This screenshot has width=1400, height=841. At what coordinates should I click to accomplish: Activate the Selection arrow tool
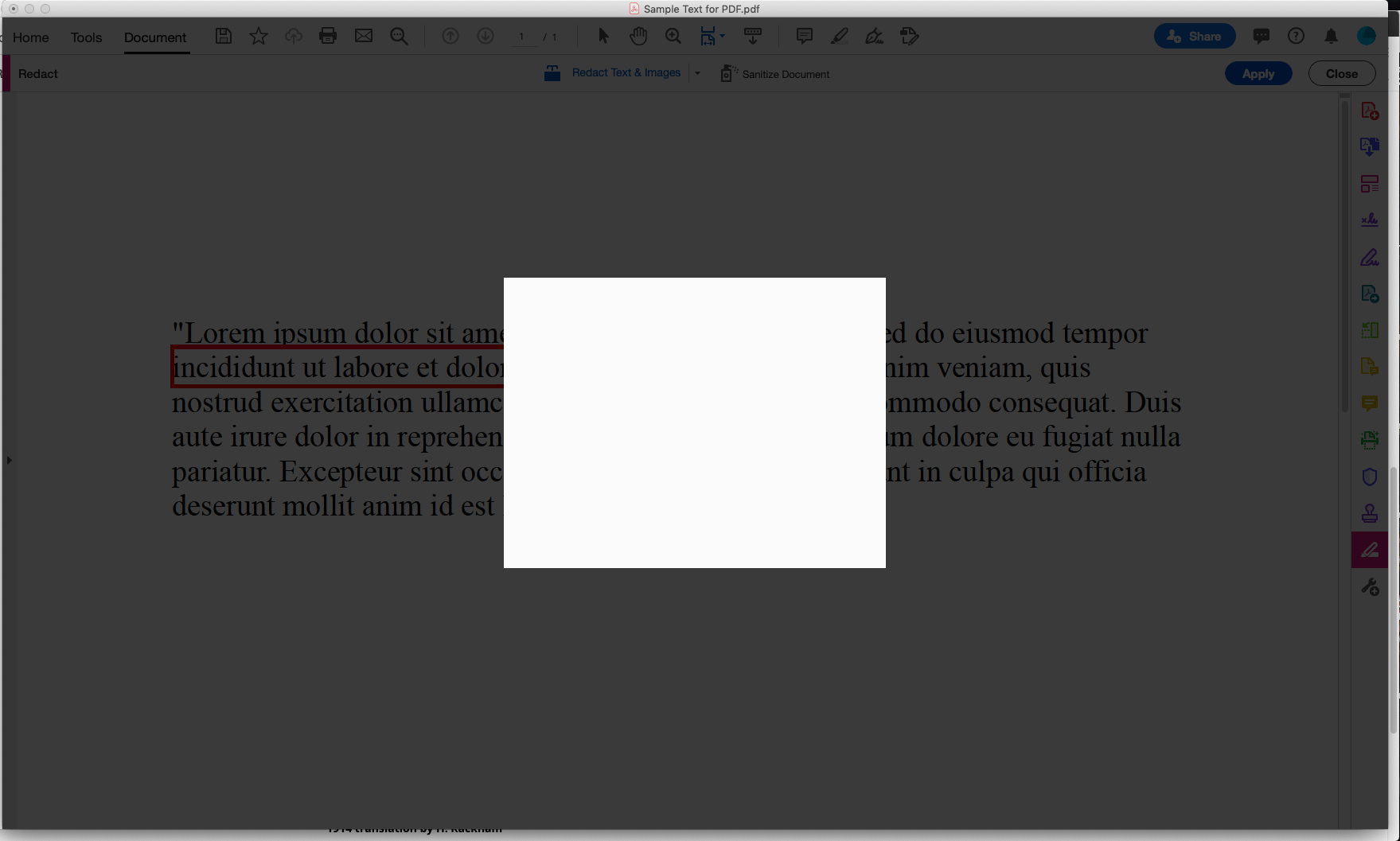pyautogui.click(x=603, y=36)
